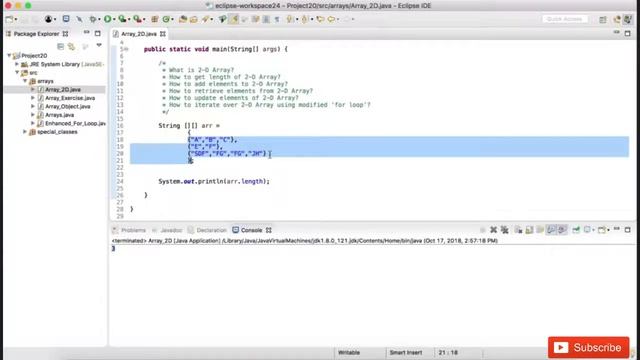Click the New Java Class green icon
640x360 pixels.
point(166,19)
